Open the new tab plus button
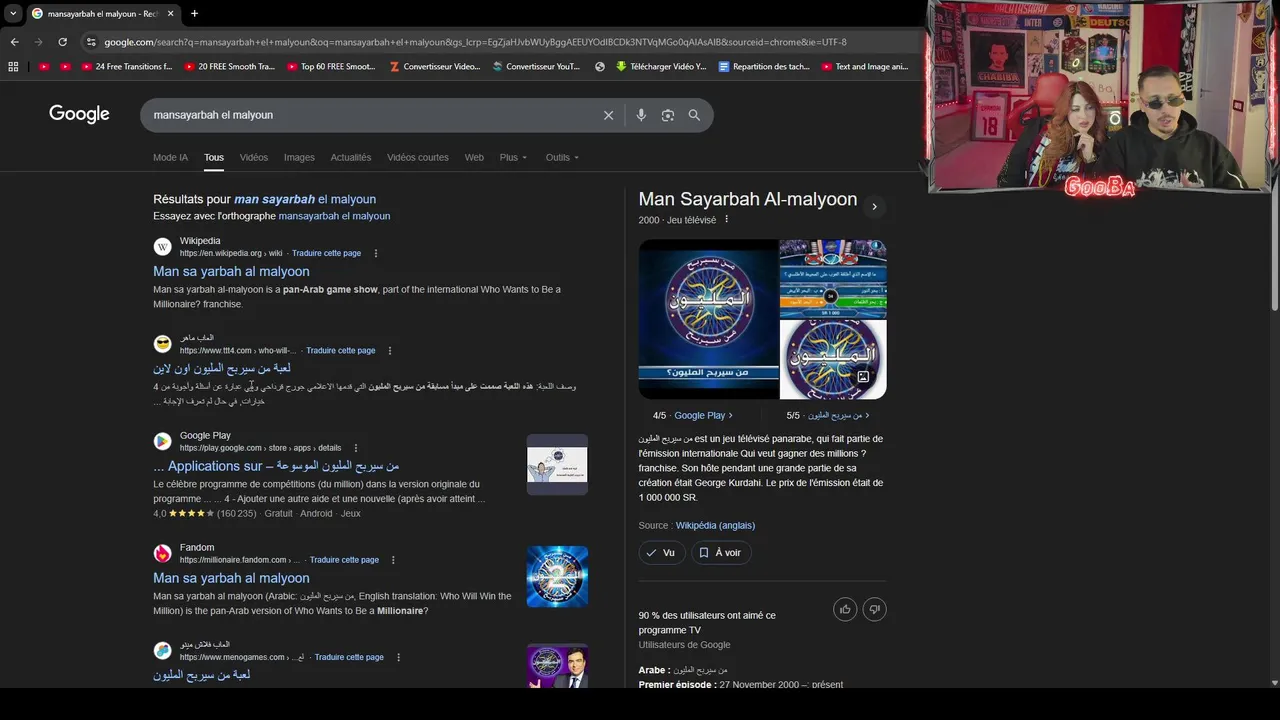The height and width of the screenshot is (720, 1280). (194, 13)
